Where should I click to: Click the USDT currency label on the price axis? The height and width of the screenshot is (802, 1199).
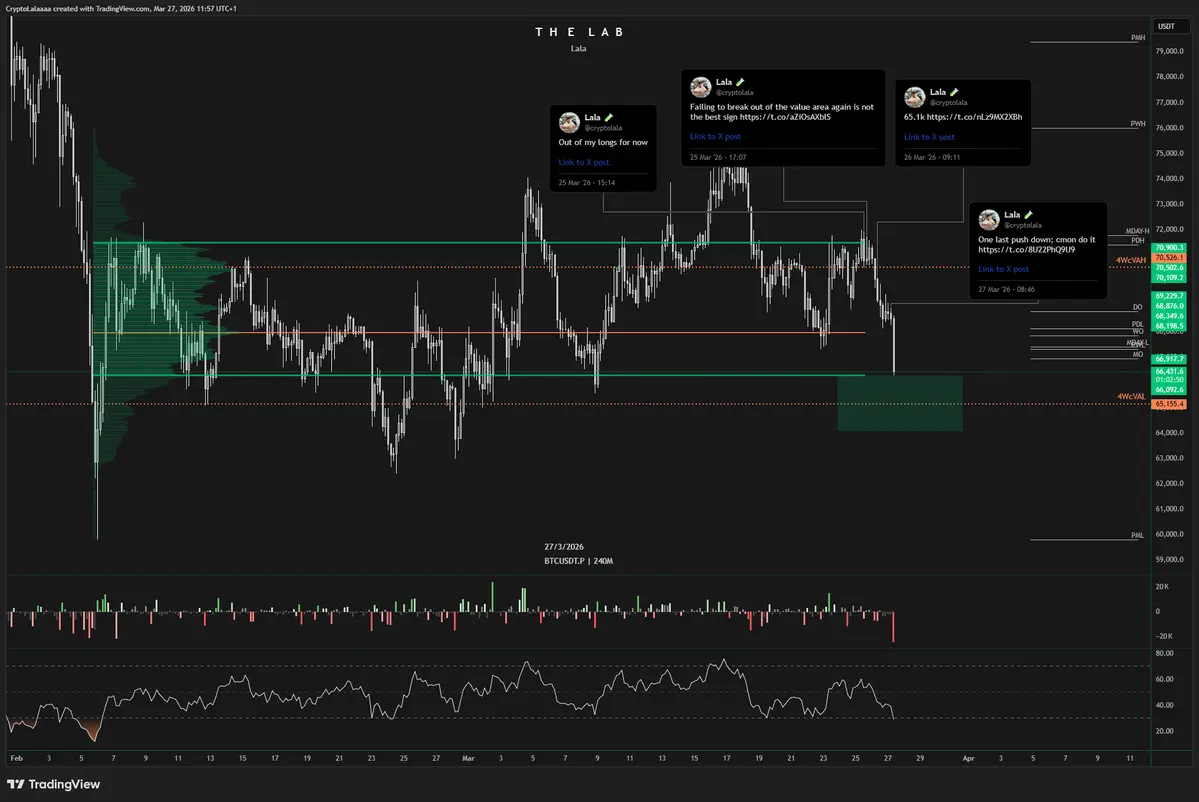tap(1171, 26)
